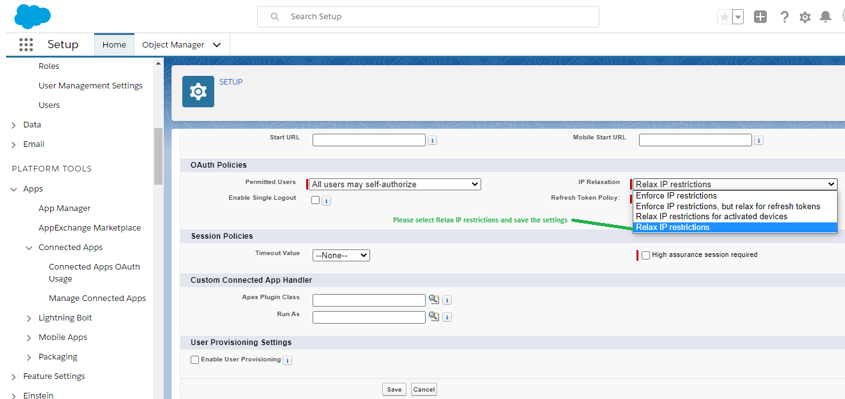The height and width of the screenshot is (399, 845).
Task: Click info icon next to Mobile Start URL
Action: [x=759, y=140]
